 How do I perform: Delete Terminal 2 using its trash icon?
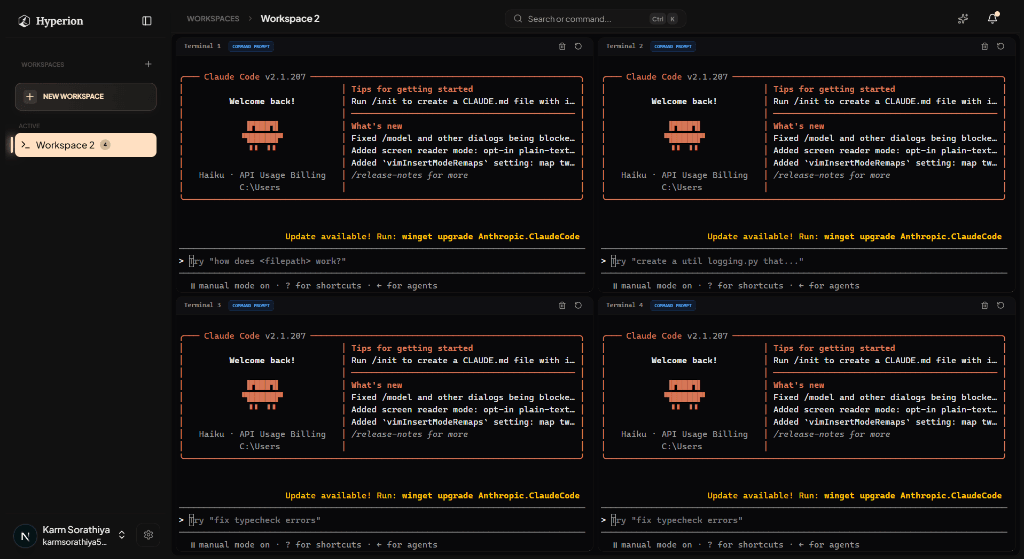pyautogui.click(x=985, y=46)
